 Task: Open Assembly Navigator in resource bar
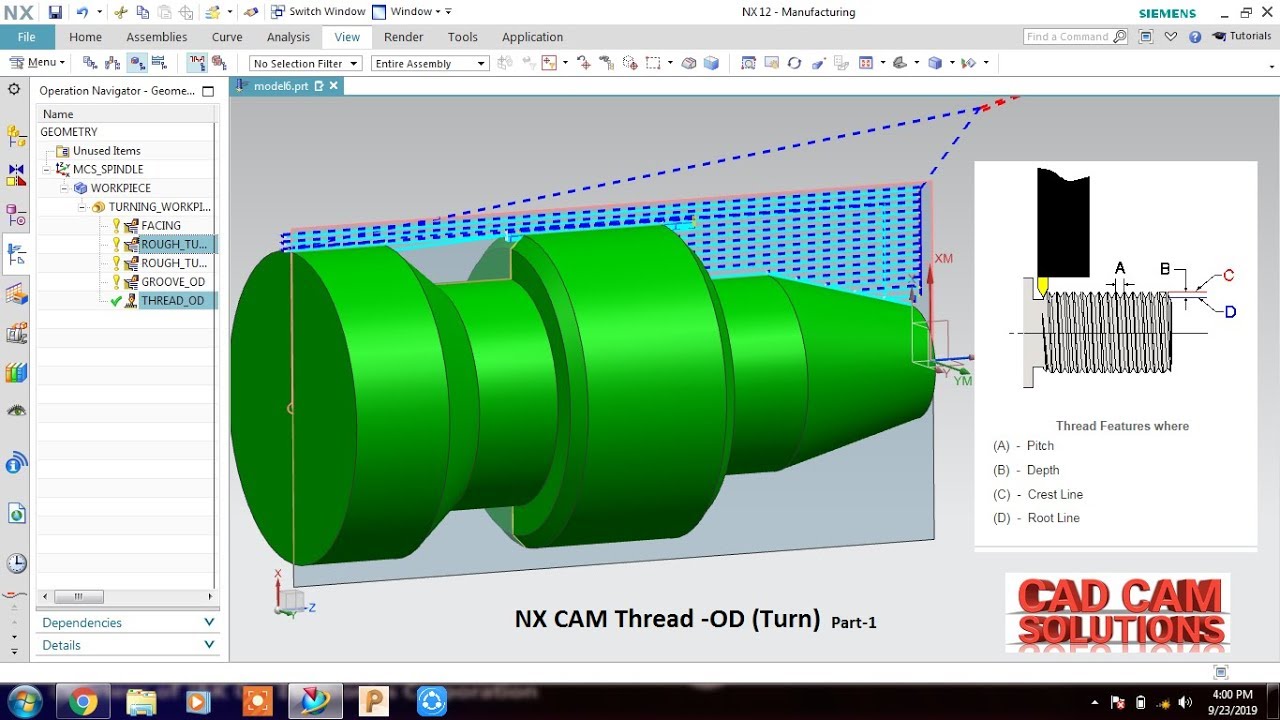(16, 135)
